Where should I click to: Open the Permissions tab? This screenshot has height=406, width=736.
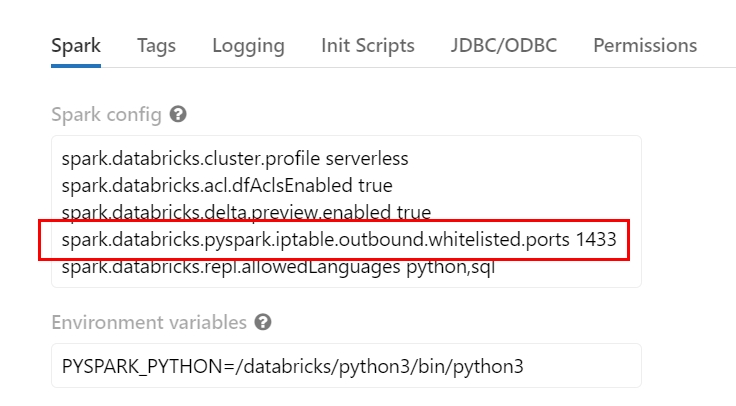(645, 46)
